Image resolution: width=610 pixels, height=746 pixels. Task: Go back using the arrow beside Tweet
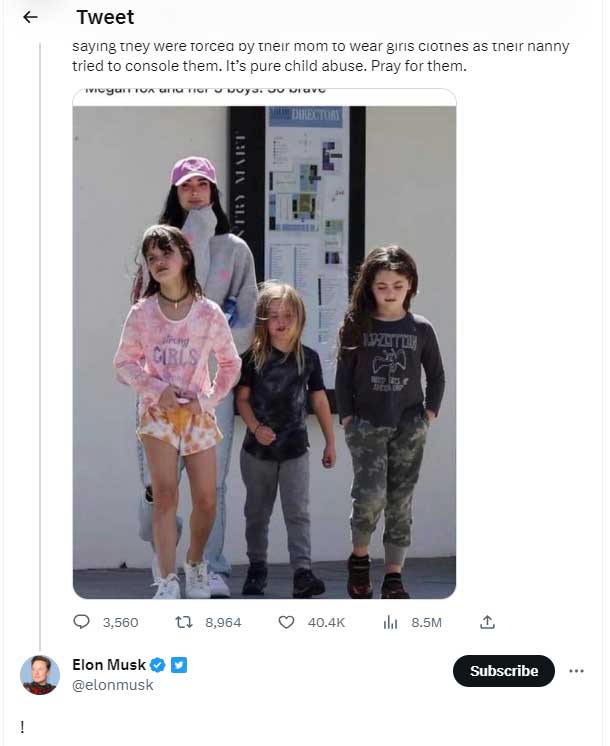click(x=30, y=17)
